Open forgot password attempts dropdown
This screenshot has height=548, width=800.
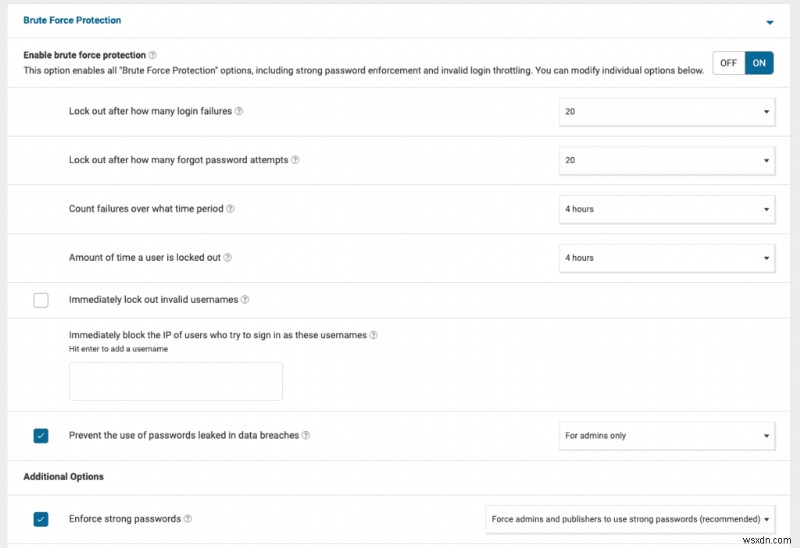tap(666, 160)
